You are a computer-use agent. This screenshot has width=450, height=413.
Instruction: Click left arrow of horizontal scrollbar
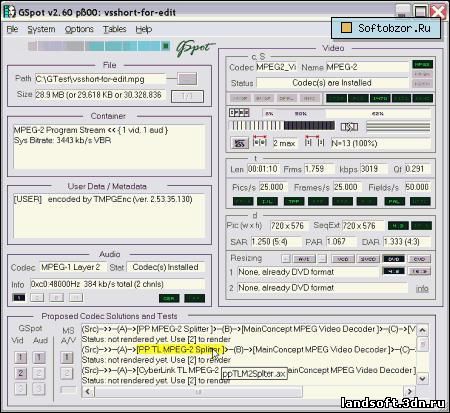tap(88, 391)
